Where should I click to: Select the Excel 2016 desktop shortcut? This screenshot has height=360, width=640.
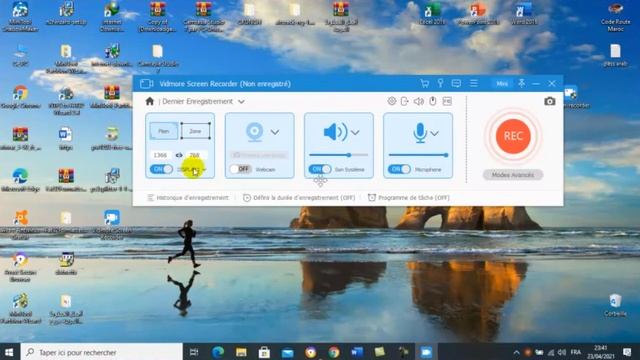432,14
